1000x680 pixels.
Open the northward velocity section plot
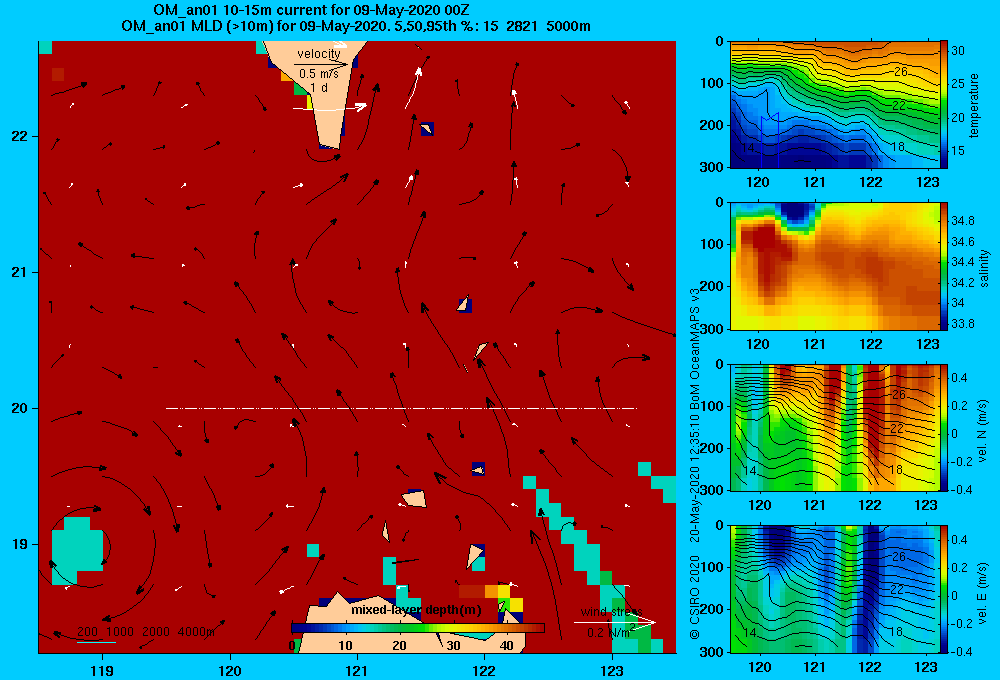pos(834,427)
